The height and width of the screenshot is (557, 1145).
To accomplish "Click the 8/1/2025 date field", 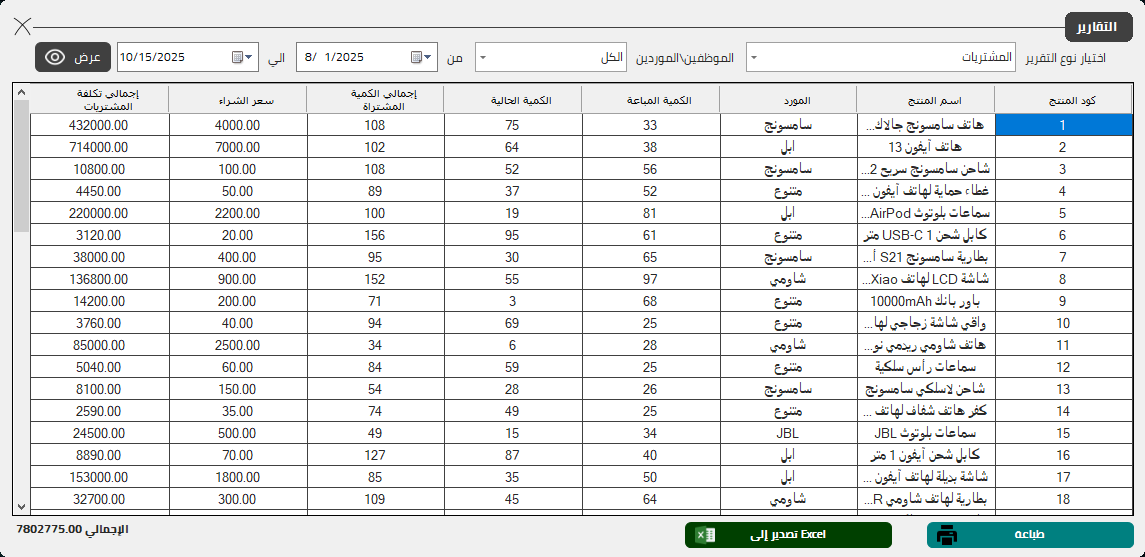I will (x=367, y=57).
